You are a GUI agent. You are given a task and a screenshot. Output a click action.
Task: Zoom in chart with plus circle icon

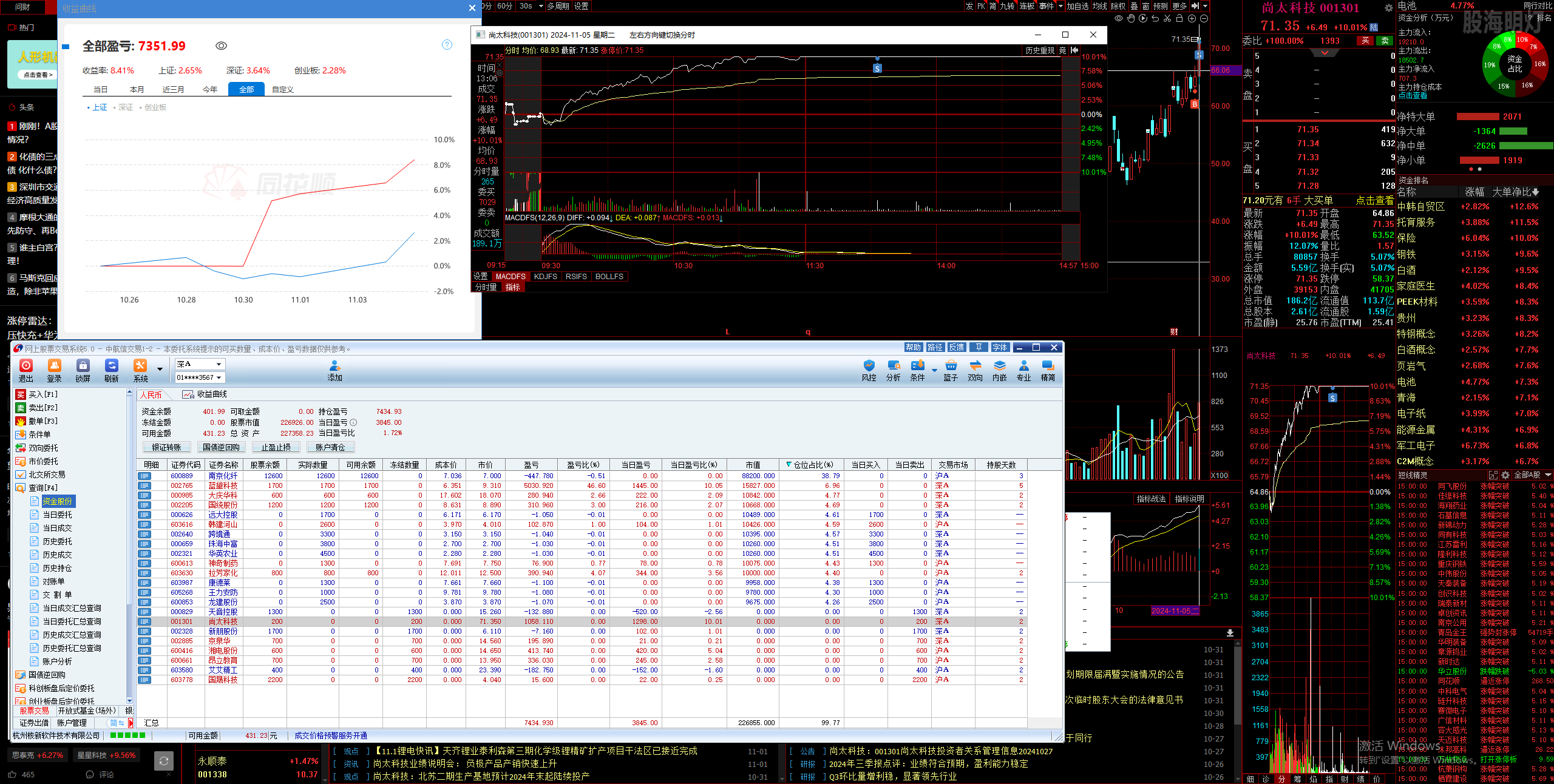pyautogui.click(x=1192, y=19)
